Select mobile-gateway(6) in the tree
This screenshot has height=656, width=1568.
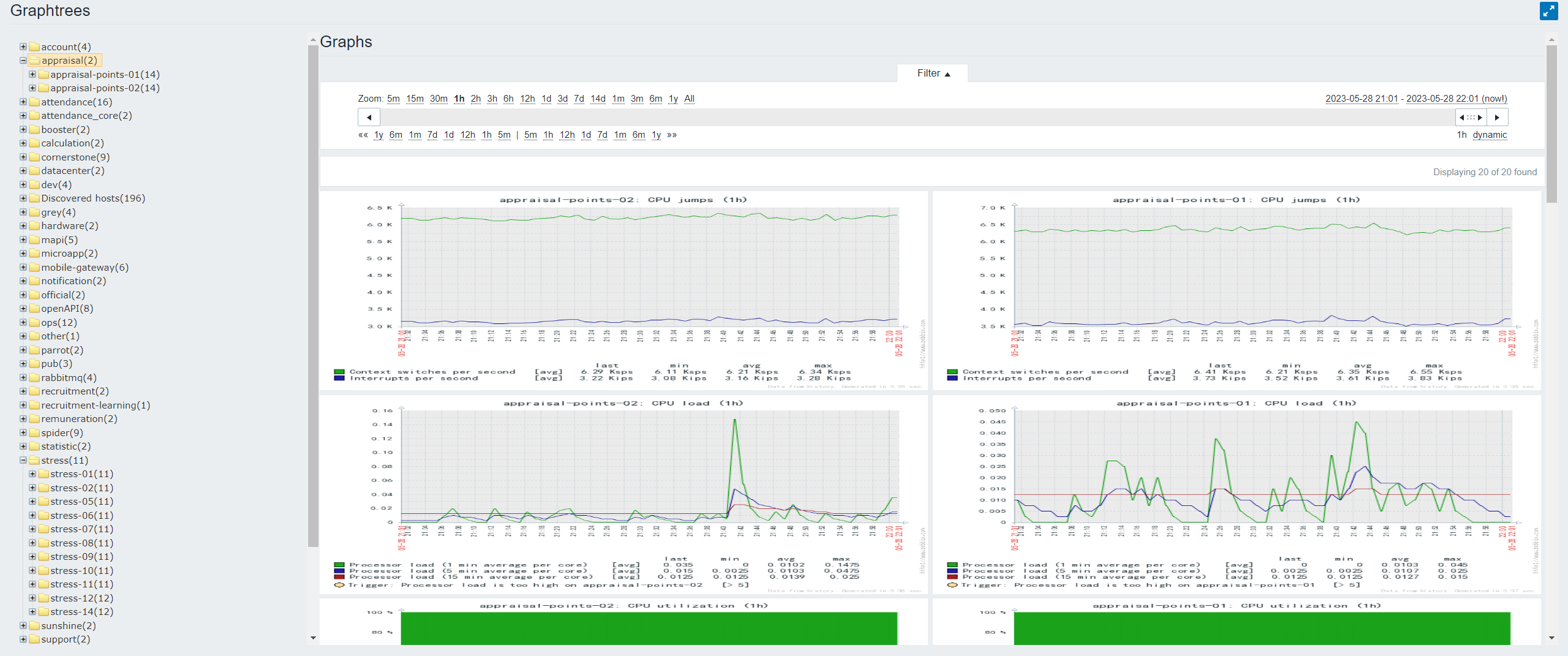click(x=85, y=267)
